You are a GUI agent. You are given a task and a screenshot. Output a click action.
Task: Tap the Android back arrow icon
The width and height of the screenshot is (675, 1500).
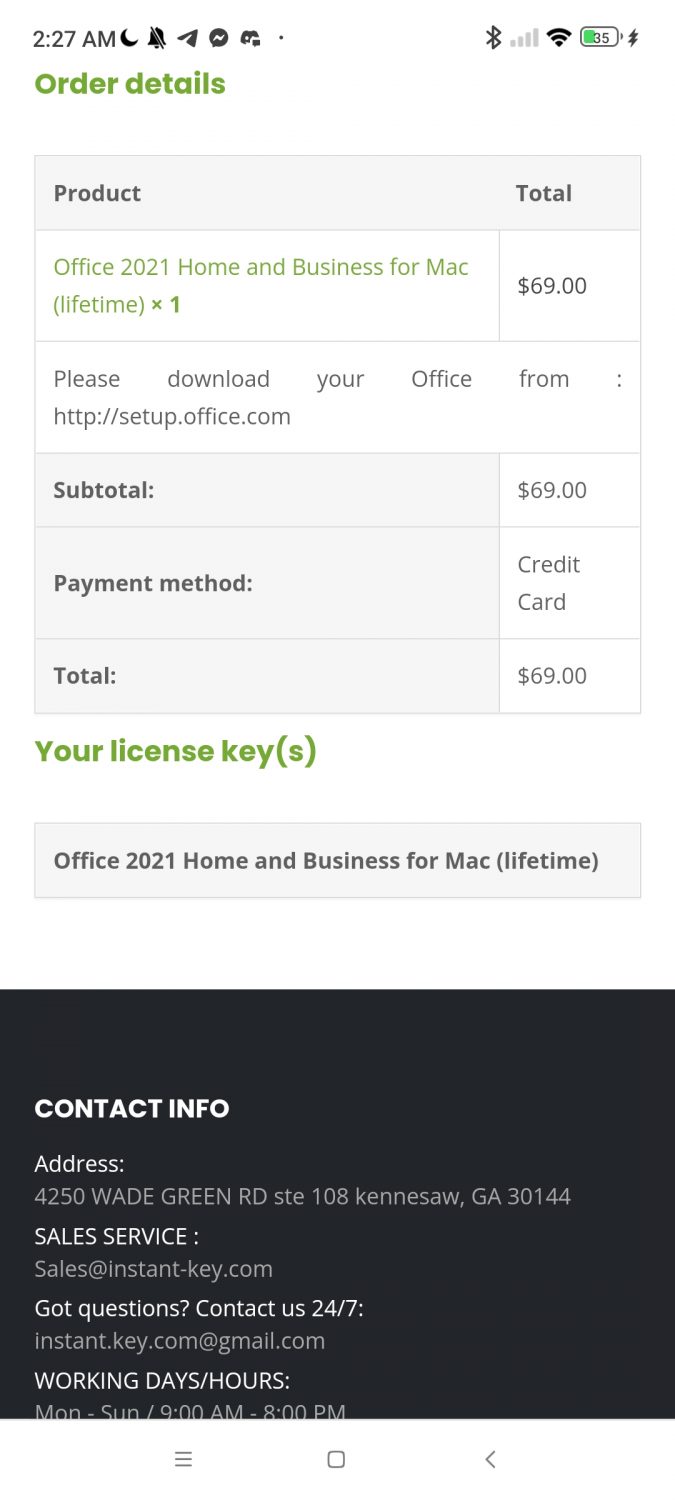[490, 1459]
